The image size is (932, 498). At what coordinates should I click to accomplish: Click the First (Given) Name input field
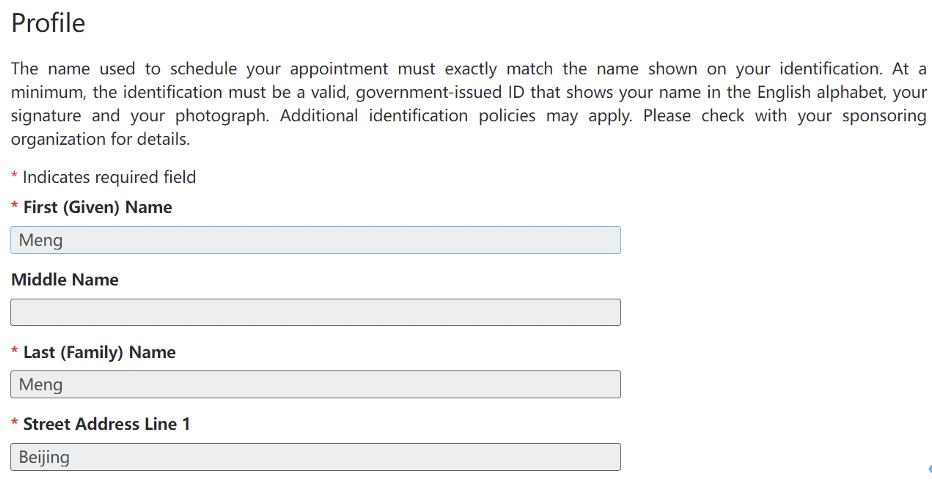(x=315, y=240)
